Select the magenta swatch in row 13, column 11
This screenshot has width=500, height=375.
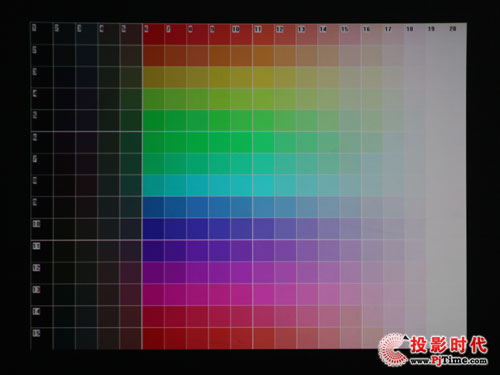(x=263, y=295)
